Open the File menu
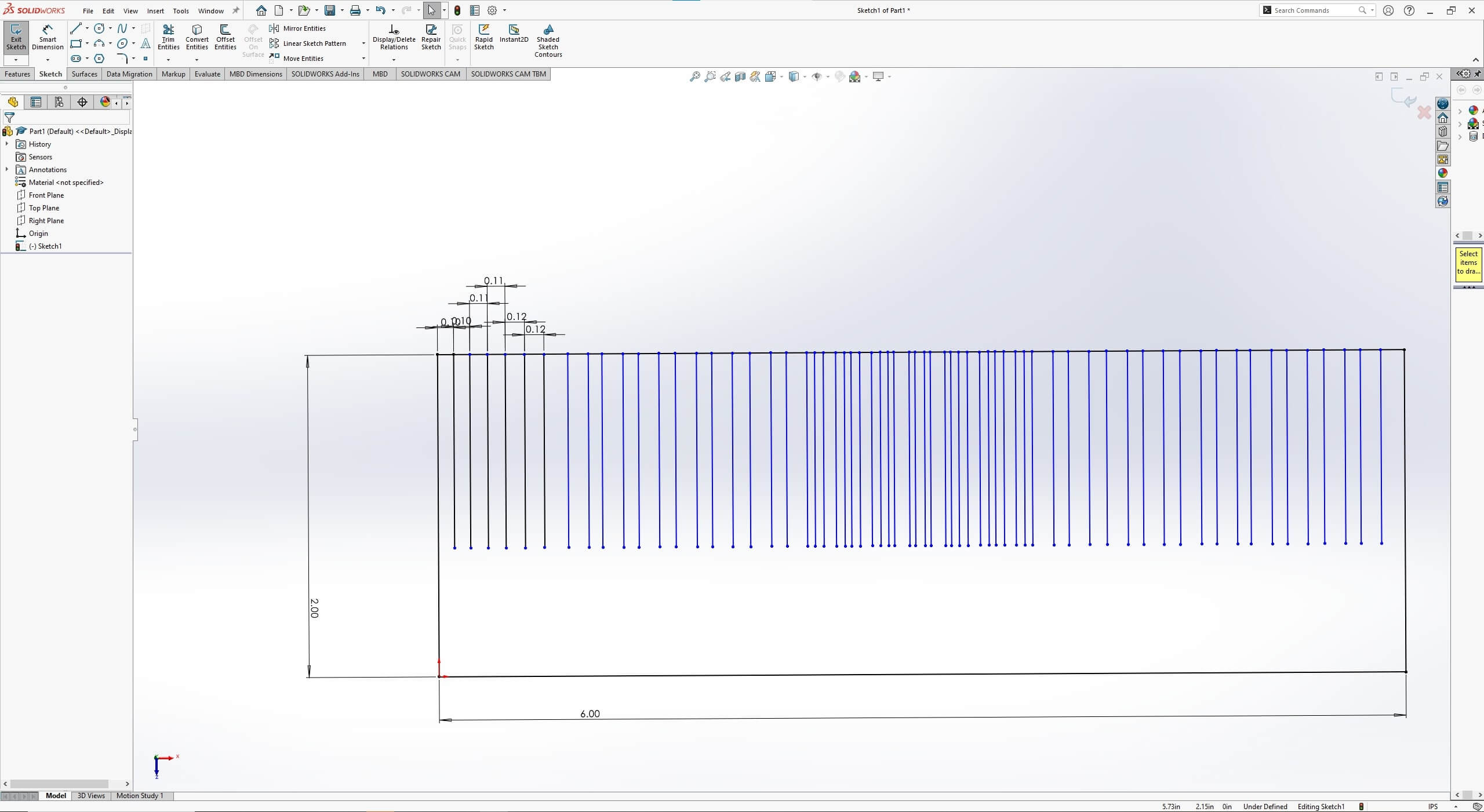This screenshot has height=812, width=1484. (x=88, y=11)
